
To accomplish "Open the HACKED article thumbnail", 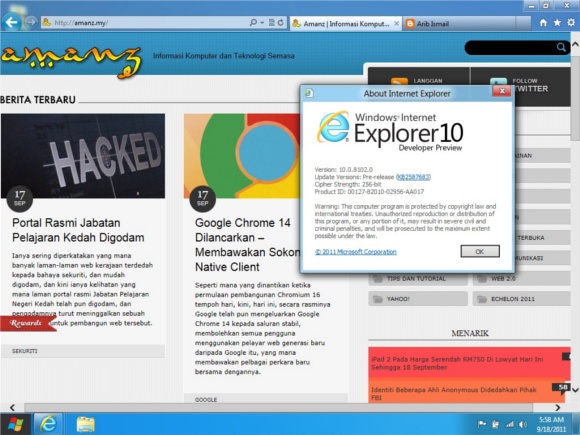I will pyautogui.click(x=83, y=156).
